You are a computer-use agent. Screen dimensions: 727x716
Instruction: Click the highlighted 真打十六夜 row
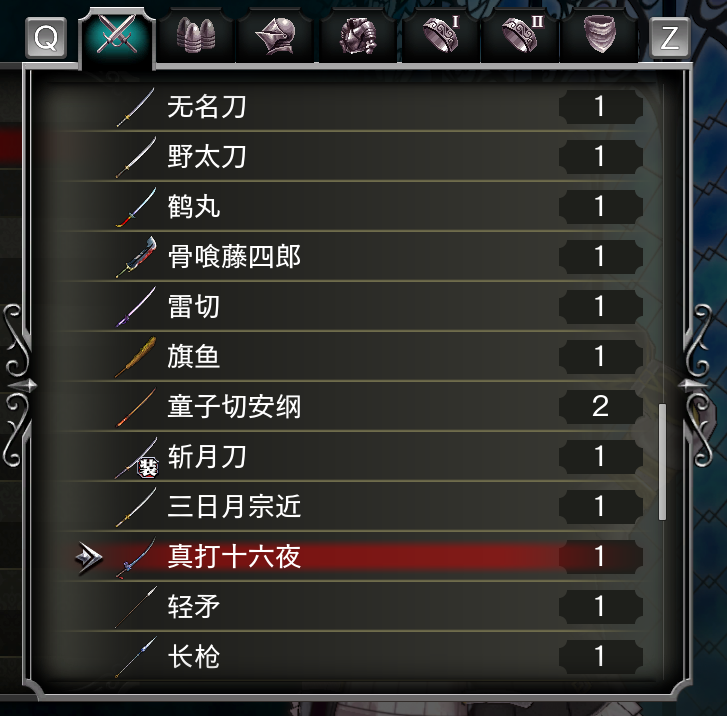352,556
